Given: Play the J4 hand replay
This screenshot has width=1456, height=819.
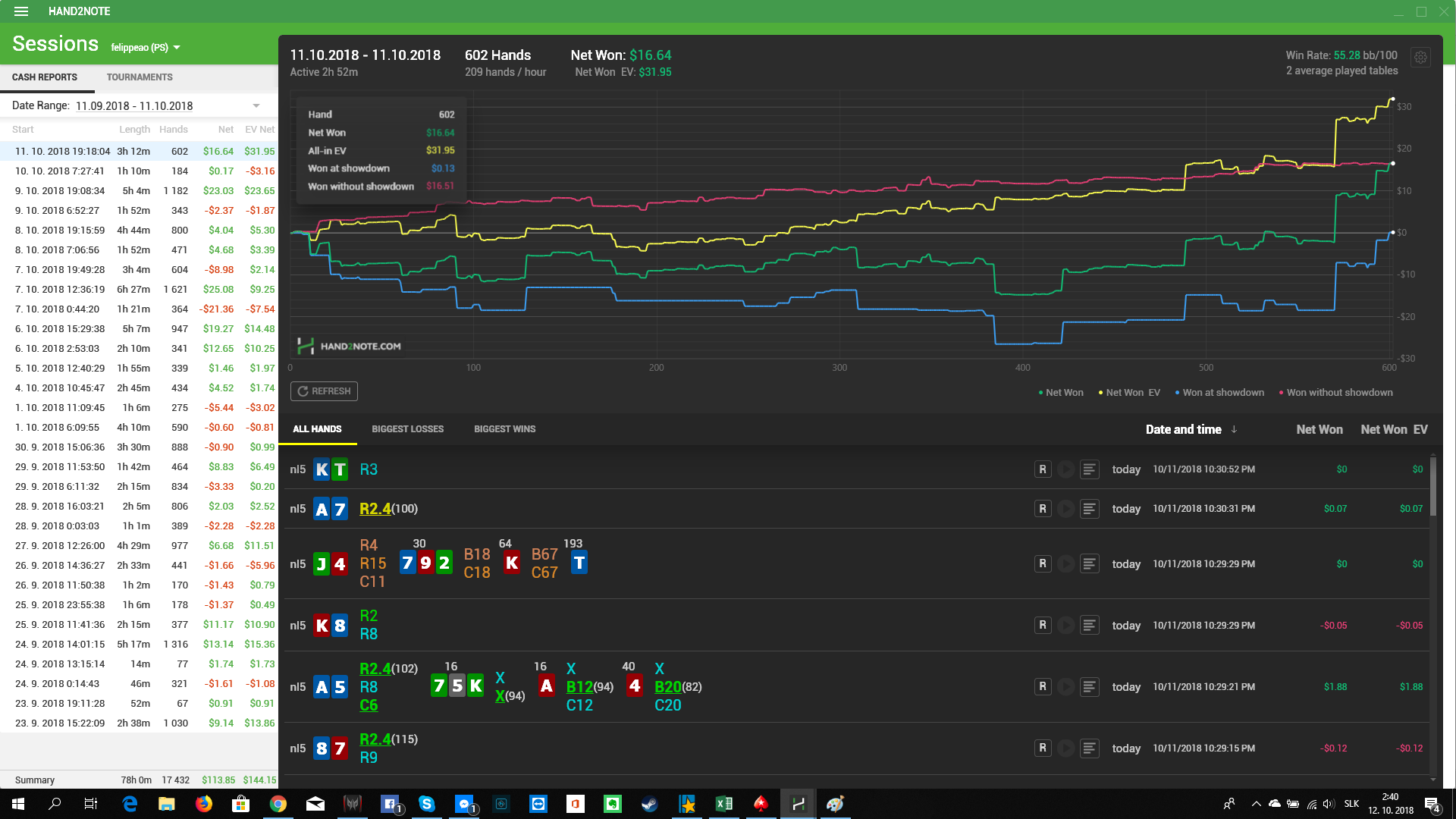Looking at the screenshot, I should (x=1065, y=563).
